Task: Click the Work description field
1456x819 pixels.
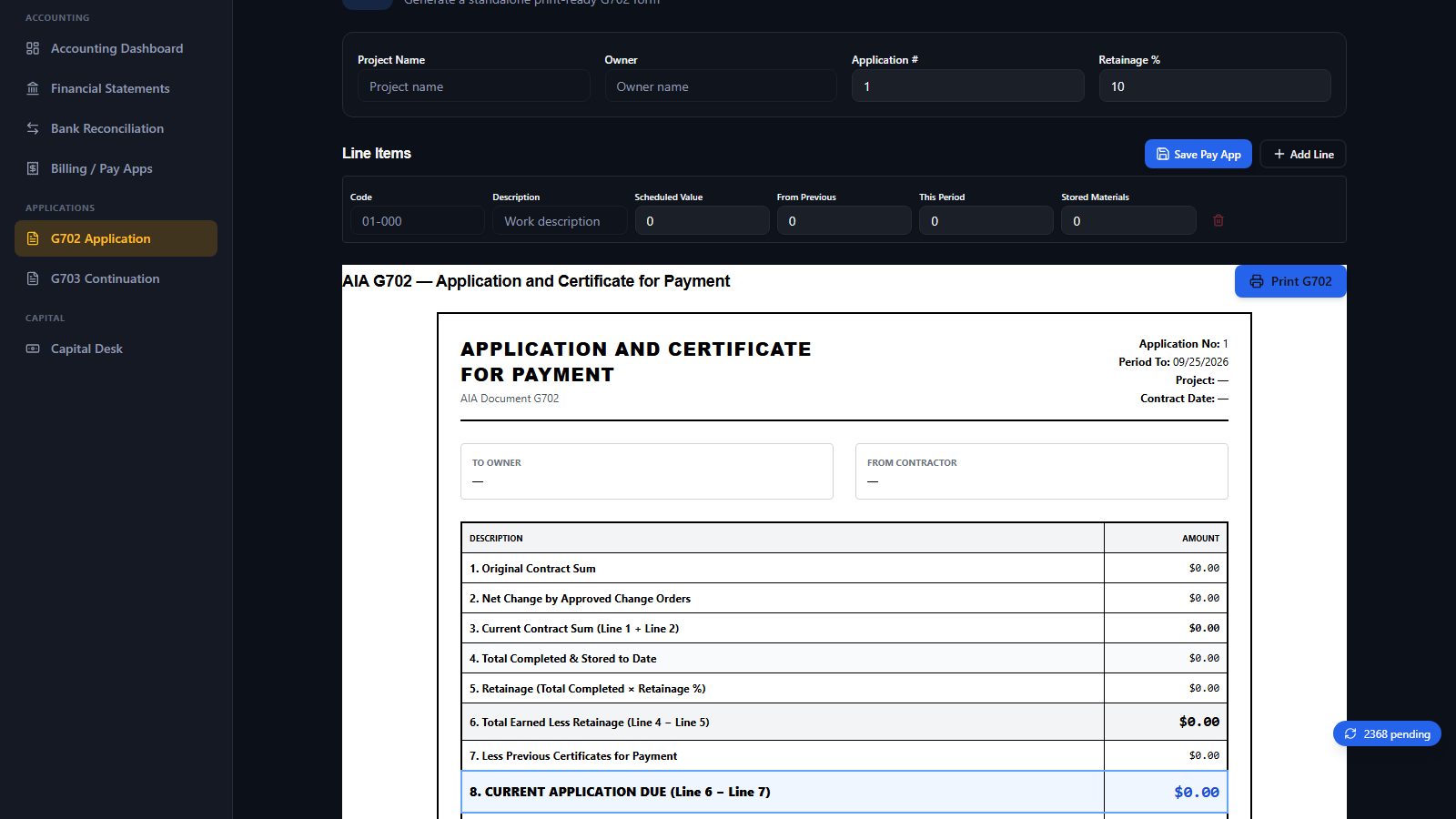Action: tap(560, 220)
